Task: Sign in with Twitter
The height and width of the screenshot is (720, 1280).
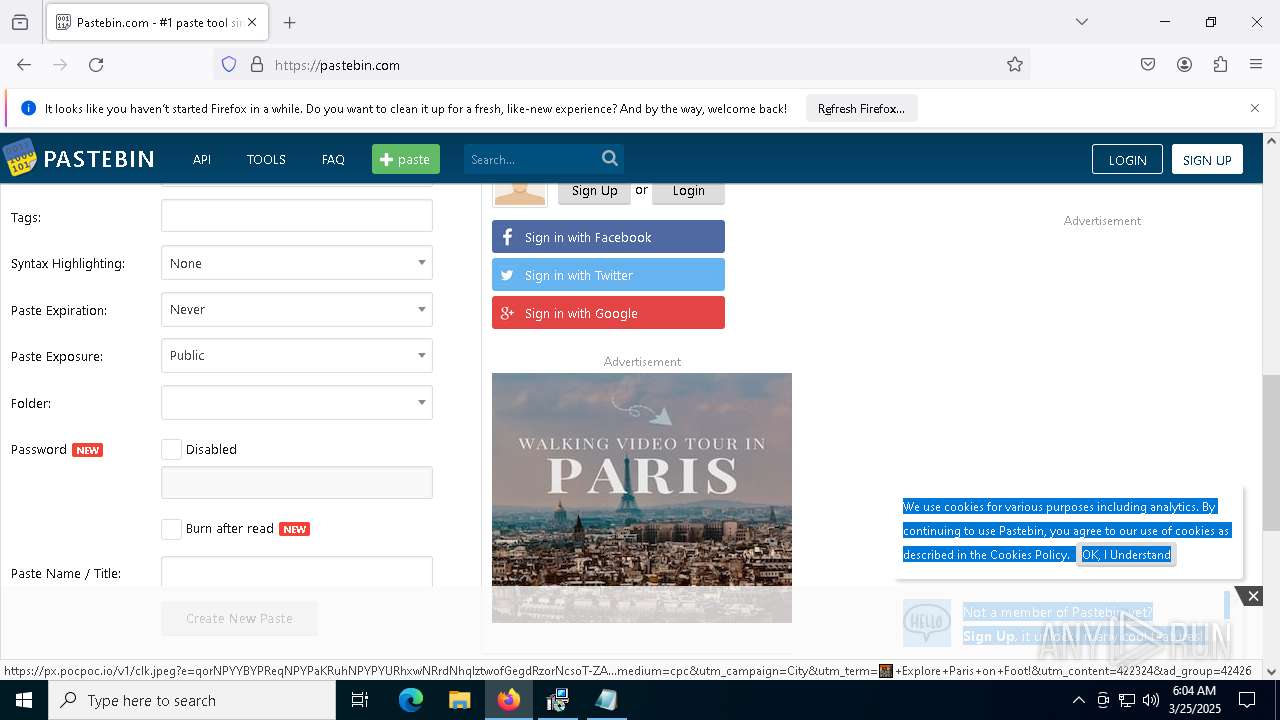Action: [608, 275]
